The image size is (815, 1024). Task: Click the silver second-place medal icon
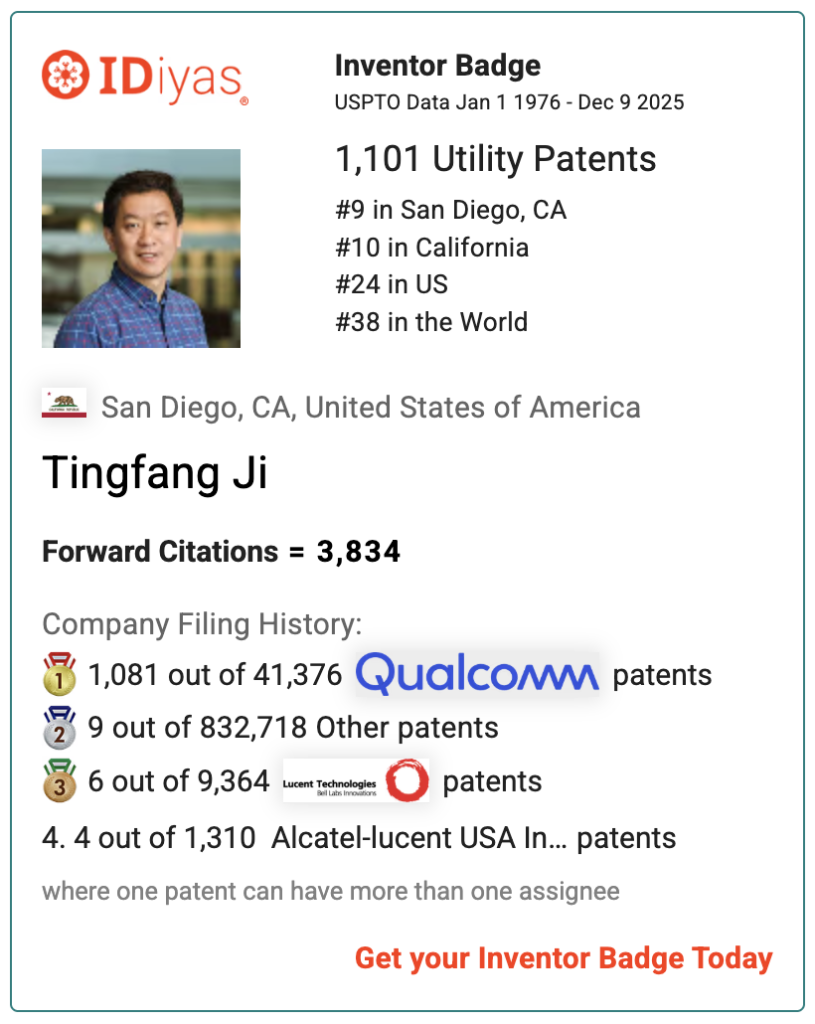tap(59, 727)
